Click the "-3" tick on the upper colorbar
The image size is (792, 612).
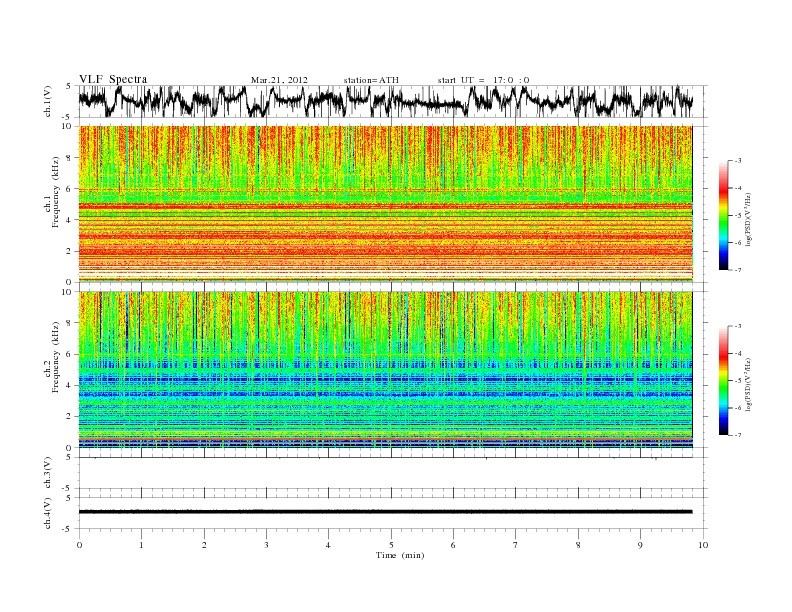(x=738, y=161)
